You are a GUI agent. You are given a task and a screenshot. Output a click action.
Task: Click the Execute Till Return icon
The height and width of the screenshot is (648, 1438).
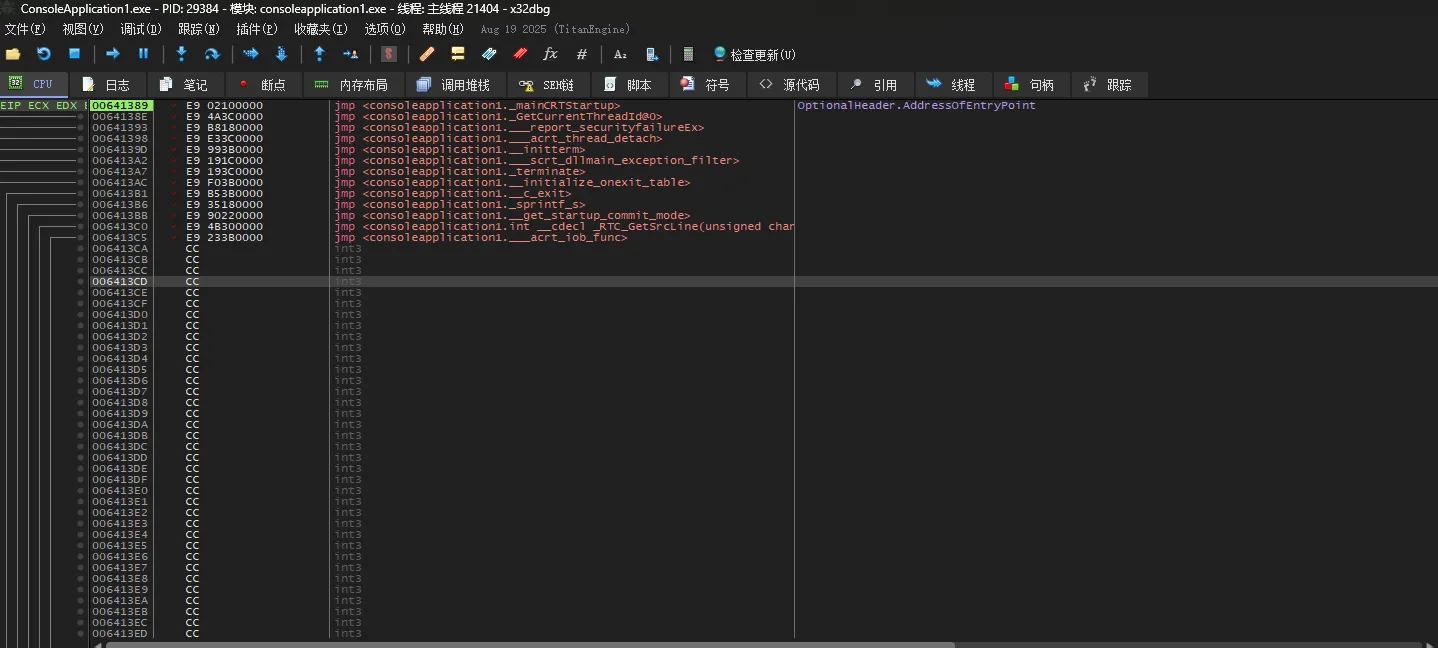319,54
